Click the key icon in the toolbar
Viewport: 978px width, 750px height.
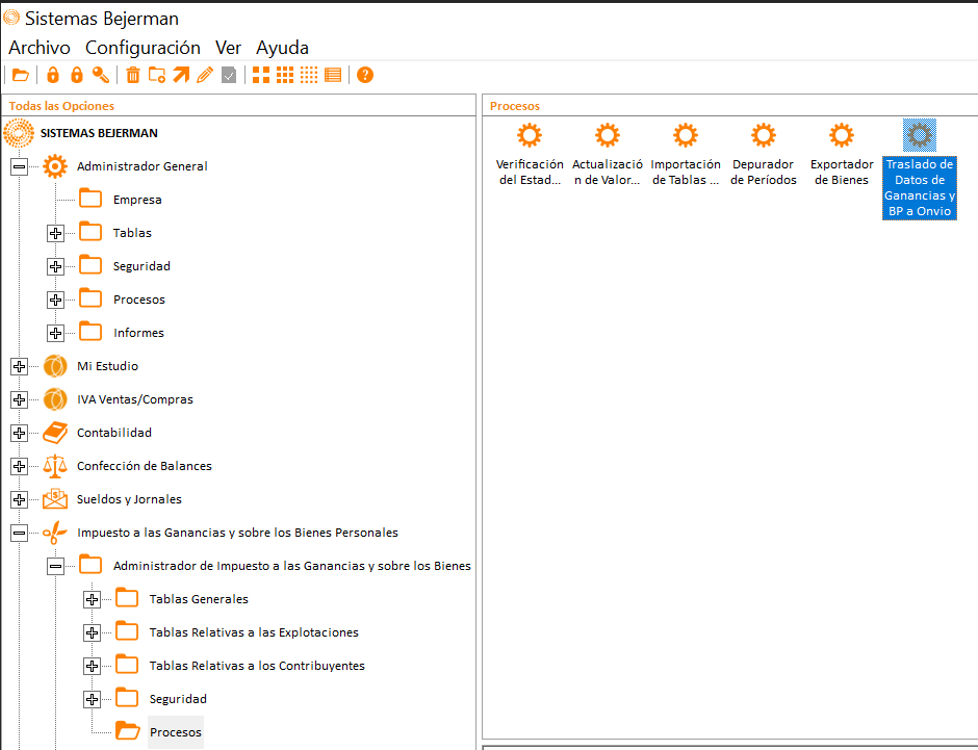(100, 75)
